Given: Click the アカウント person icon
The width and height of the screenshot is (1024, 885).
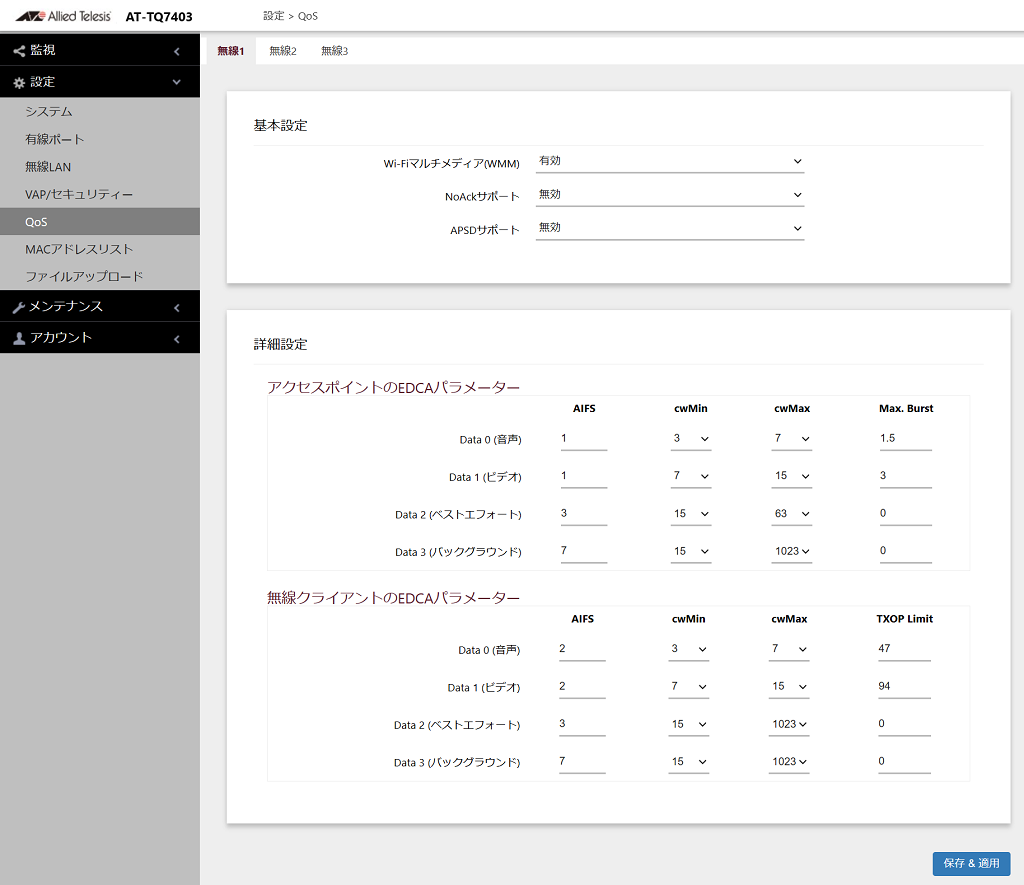Looking at the screenshot, I should pyautogui.click(x=19, y=338).
